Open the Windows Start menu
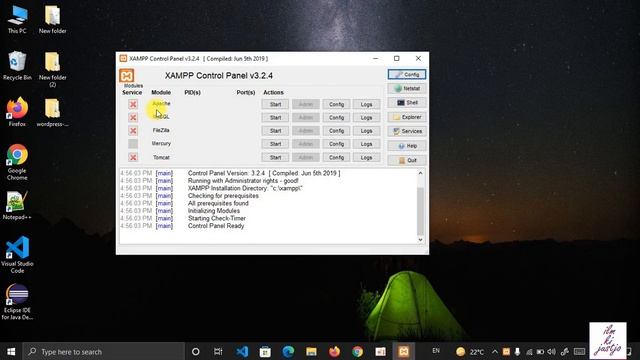640x360 pixels. pyautogui.click(x=11, y=351)
